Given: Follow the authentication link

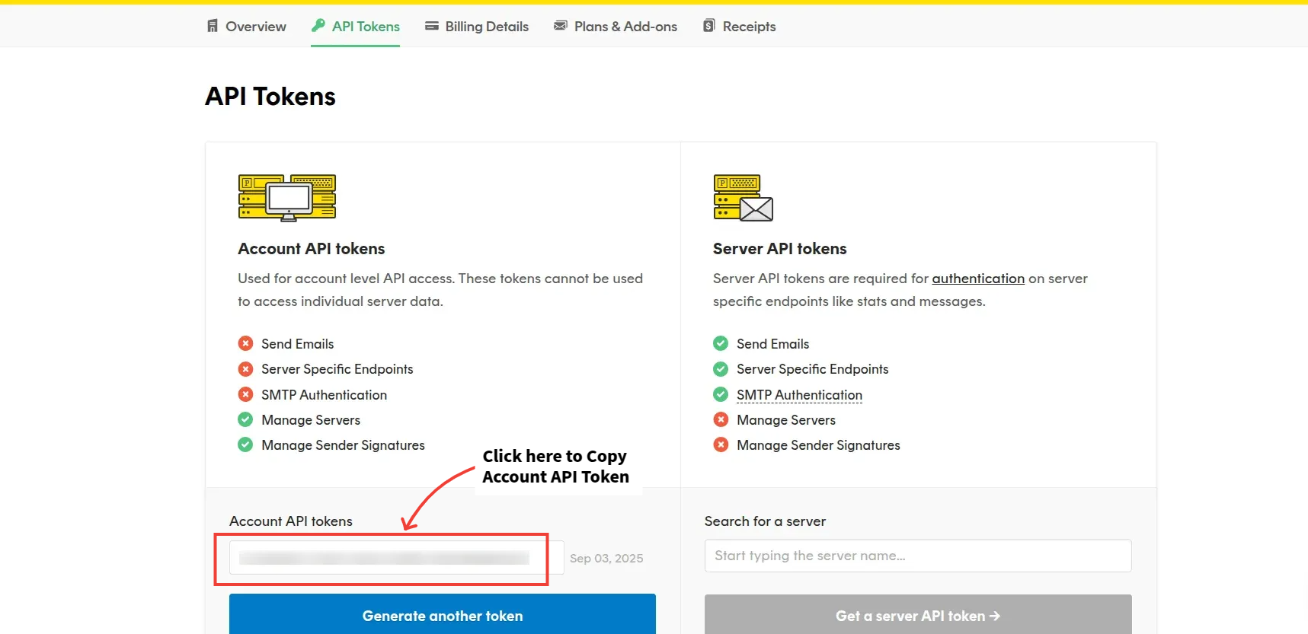Looking at the screenshot, I should [x=978, y=279].
